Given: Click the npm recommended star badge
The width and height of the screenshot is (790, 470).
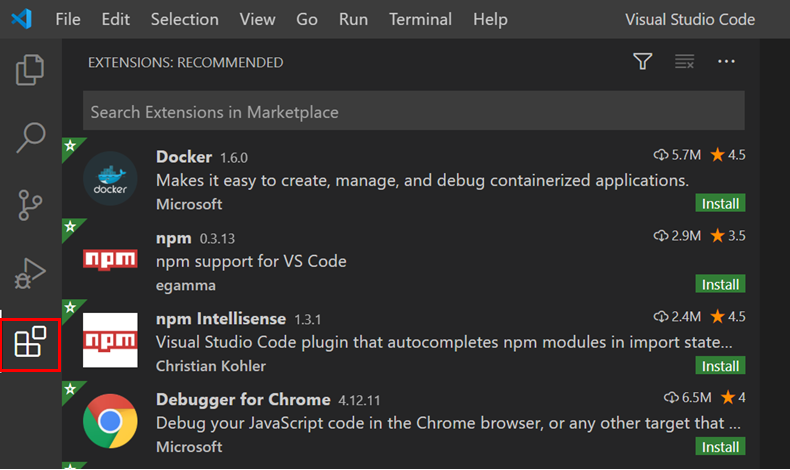Looking at the screenshot, I should tap(71, 227).
